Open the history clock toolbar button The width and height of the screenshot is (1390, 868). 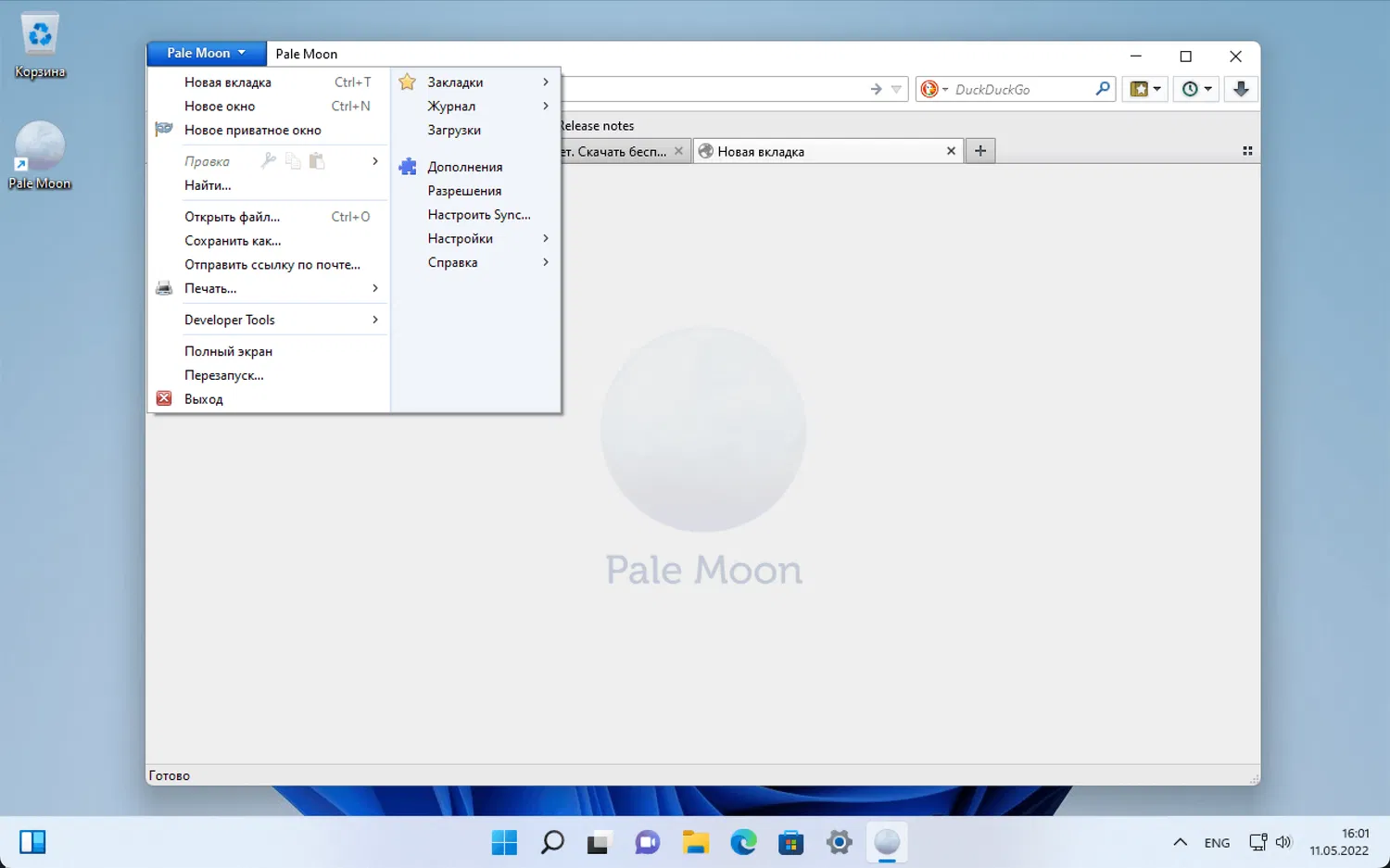pos(1196,89)
